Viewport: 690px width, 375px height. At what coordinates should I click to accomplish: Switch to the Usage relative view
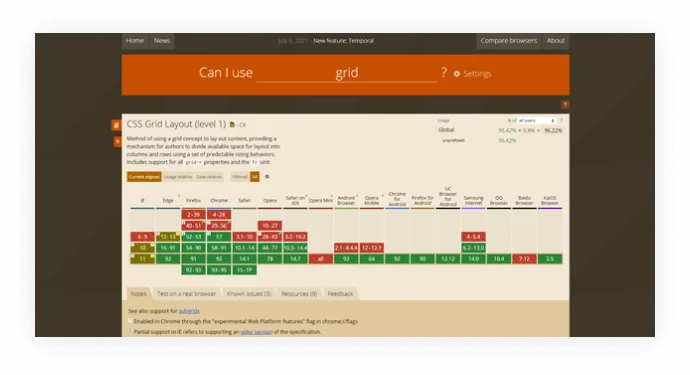click(x=178, y=176)
